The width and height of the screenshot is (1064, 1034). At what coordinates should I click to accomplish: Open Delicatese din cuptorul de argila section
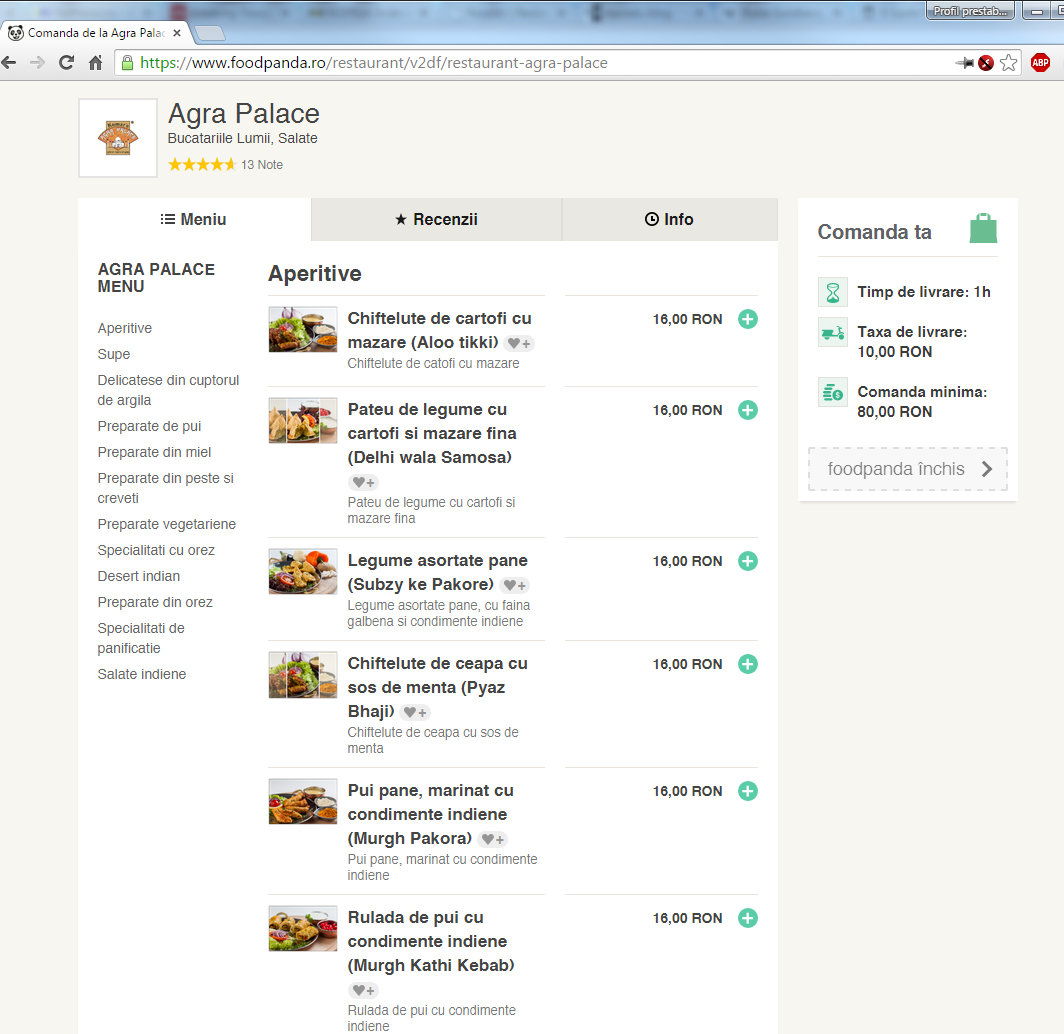pos(168,390)
